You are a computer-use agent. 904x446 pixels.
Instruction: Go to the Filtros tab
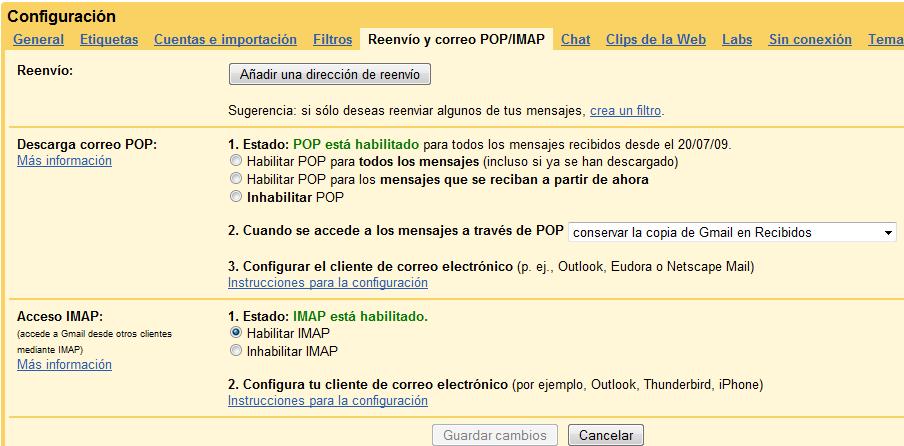(333, 40)
